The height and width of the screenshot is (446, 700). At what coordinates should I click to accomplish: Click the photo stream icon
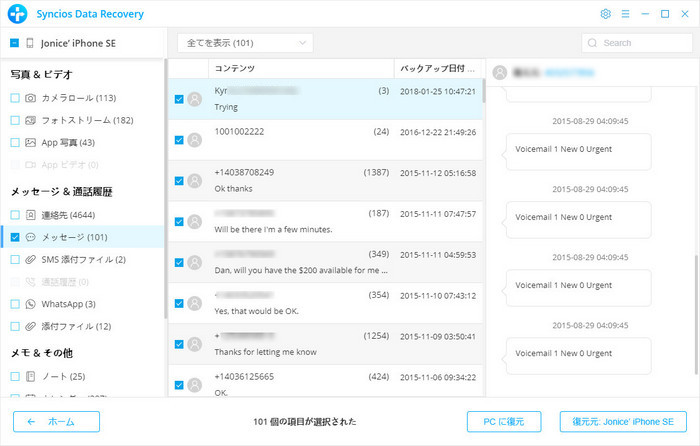[30, 120]
